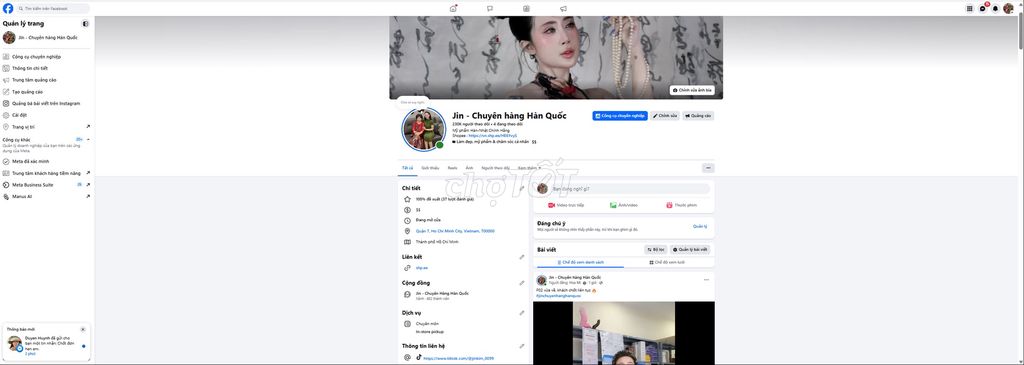Click the blue Công cụ chuyên nghiệp button
Viewport: 1024px width, 365px height.
620,116
